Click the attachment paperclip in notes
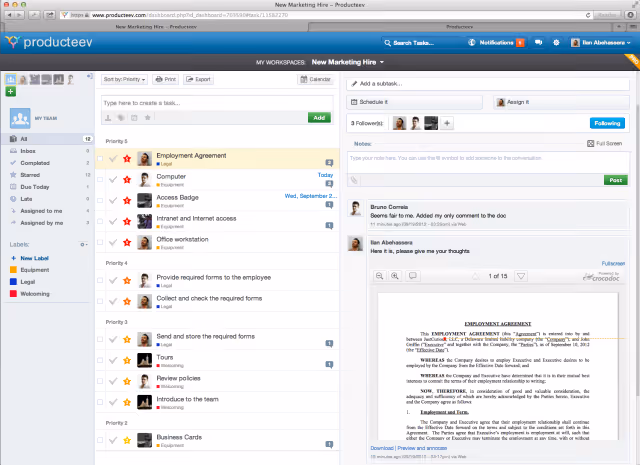Screen dimensions: 640x465 [x=354, y=180]
